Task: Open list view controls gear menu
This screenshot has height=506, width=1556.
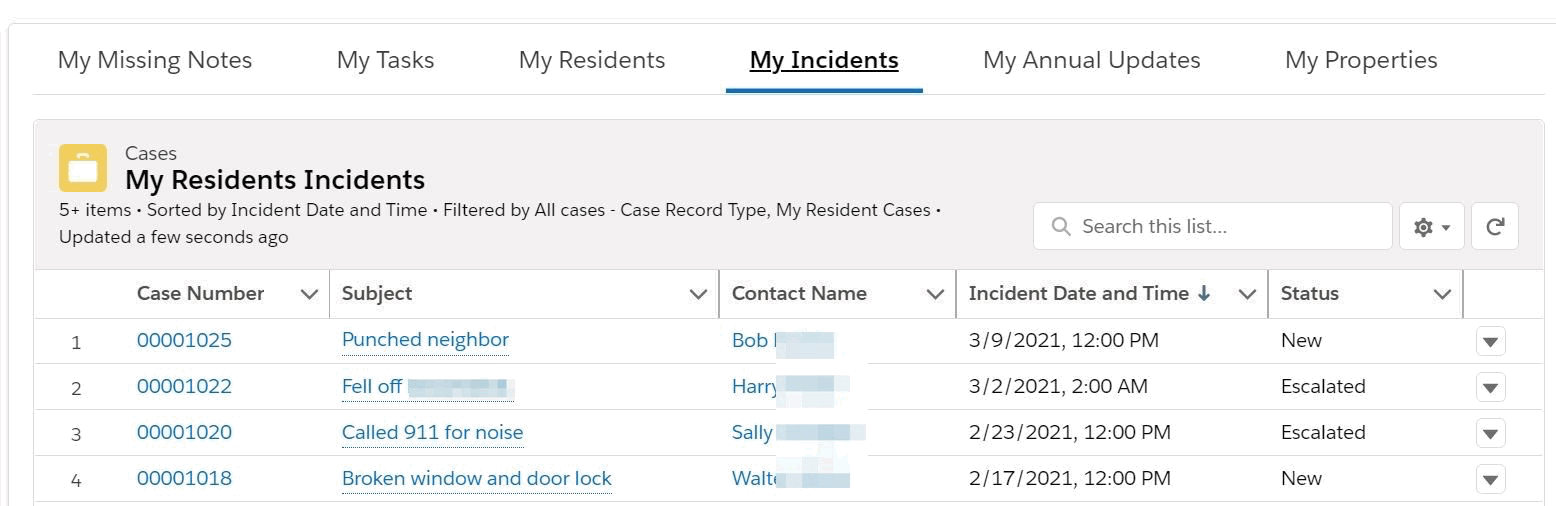Action: tap(1431, 227)
